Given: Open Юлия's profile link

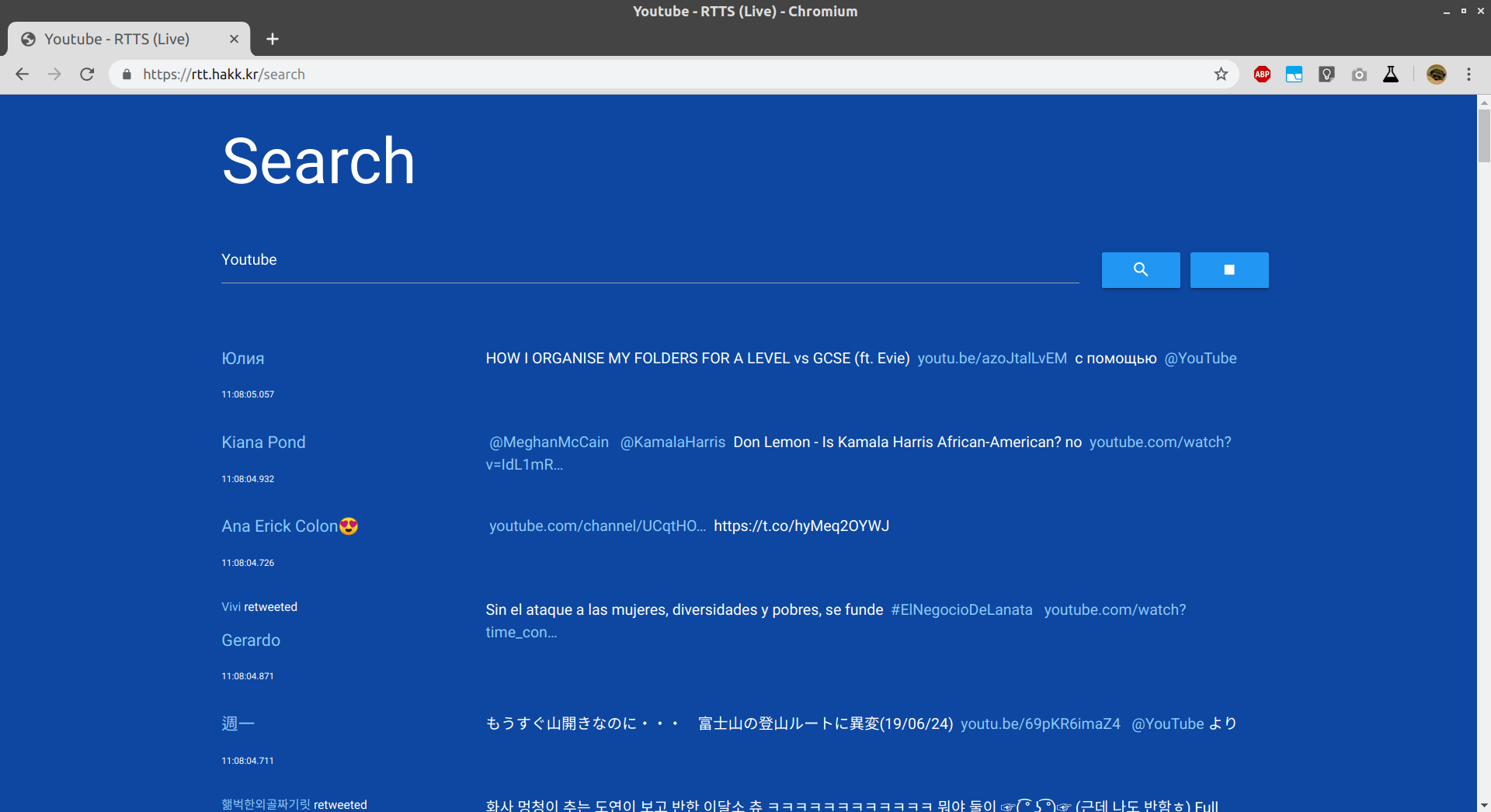Looking at the screenshot, I should 243,359.
